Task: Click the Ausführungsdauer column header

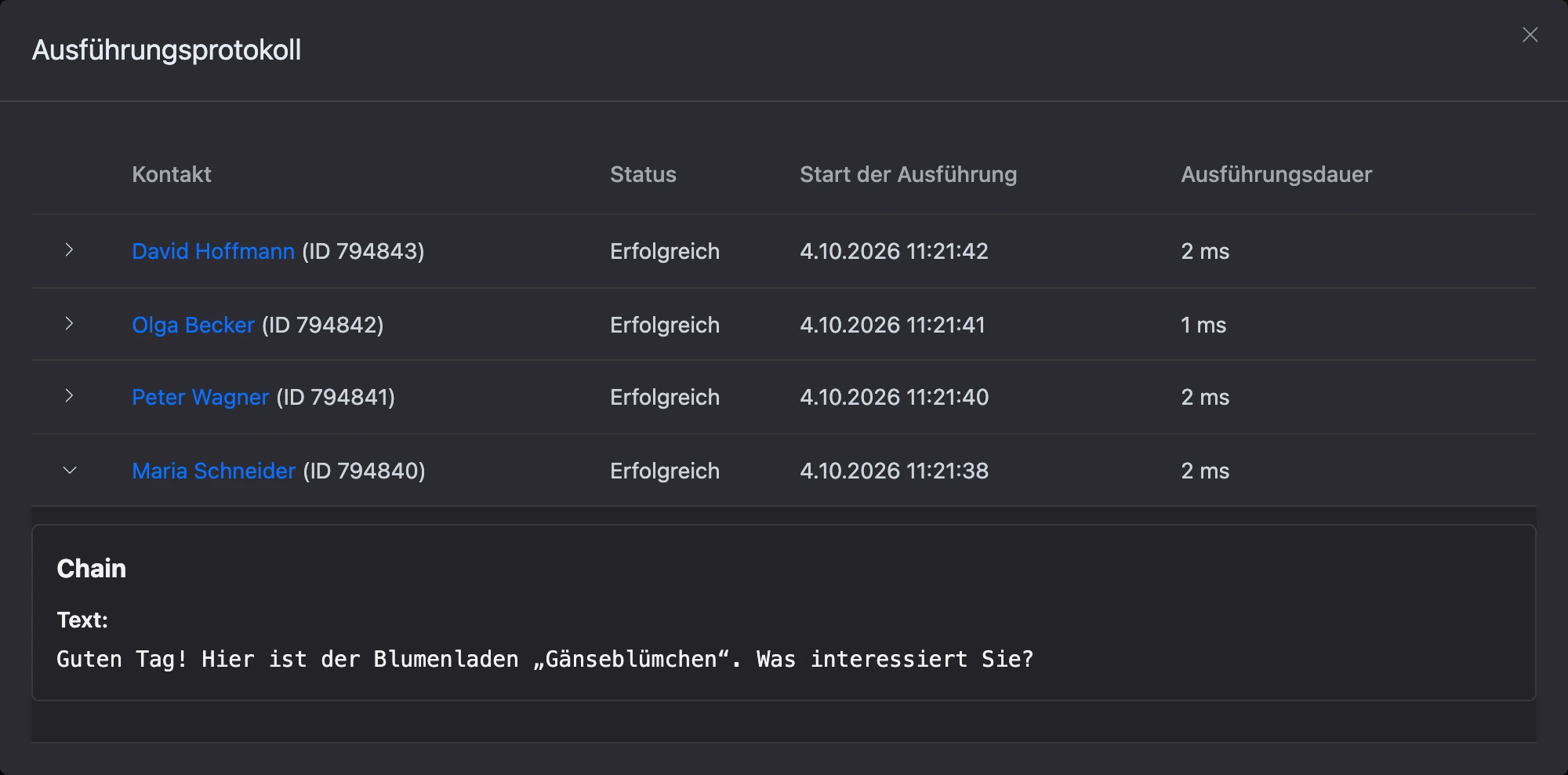Action: point(1276,174)
